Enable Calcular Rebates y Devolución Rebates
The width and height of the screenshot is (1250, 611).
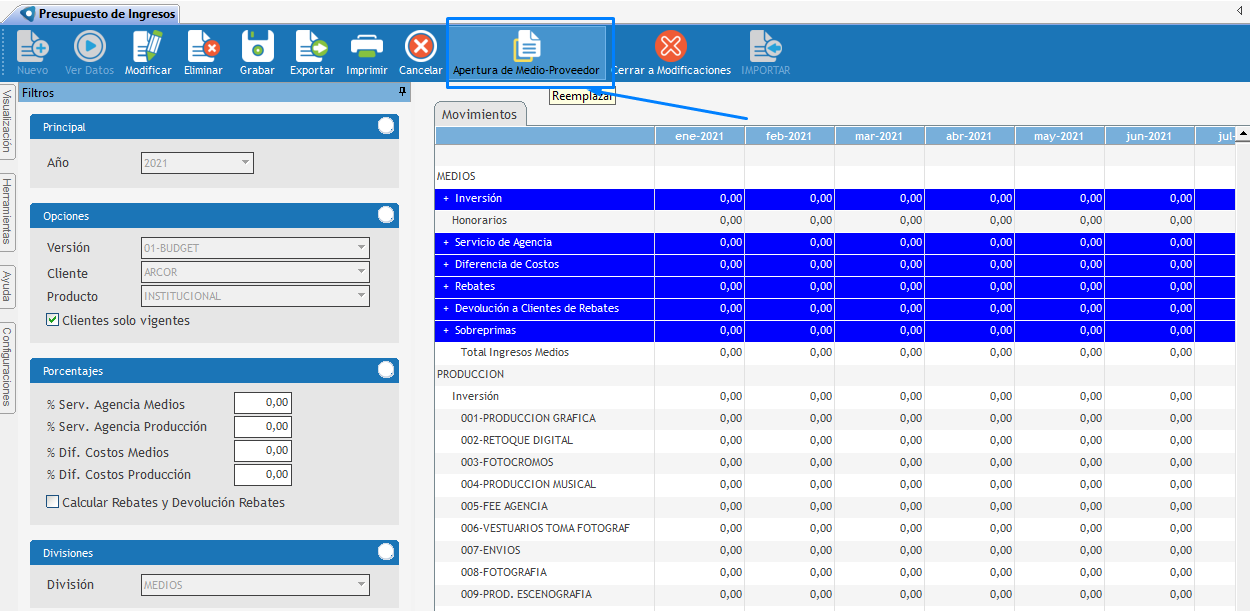[53, 502]
